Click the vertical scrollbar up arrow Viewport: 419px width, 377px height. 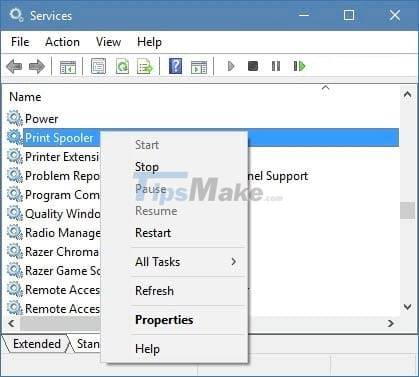[x=407, y=94]
